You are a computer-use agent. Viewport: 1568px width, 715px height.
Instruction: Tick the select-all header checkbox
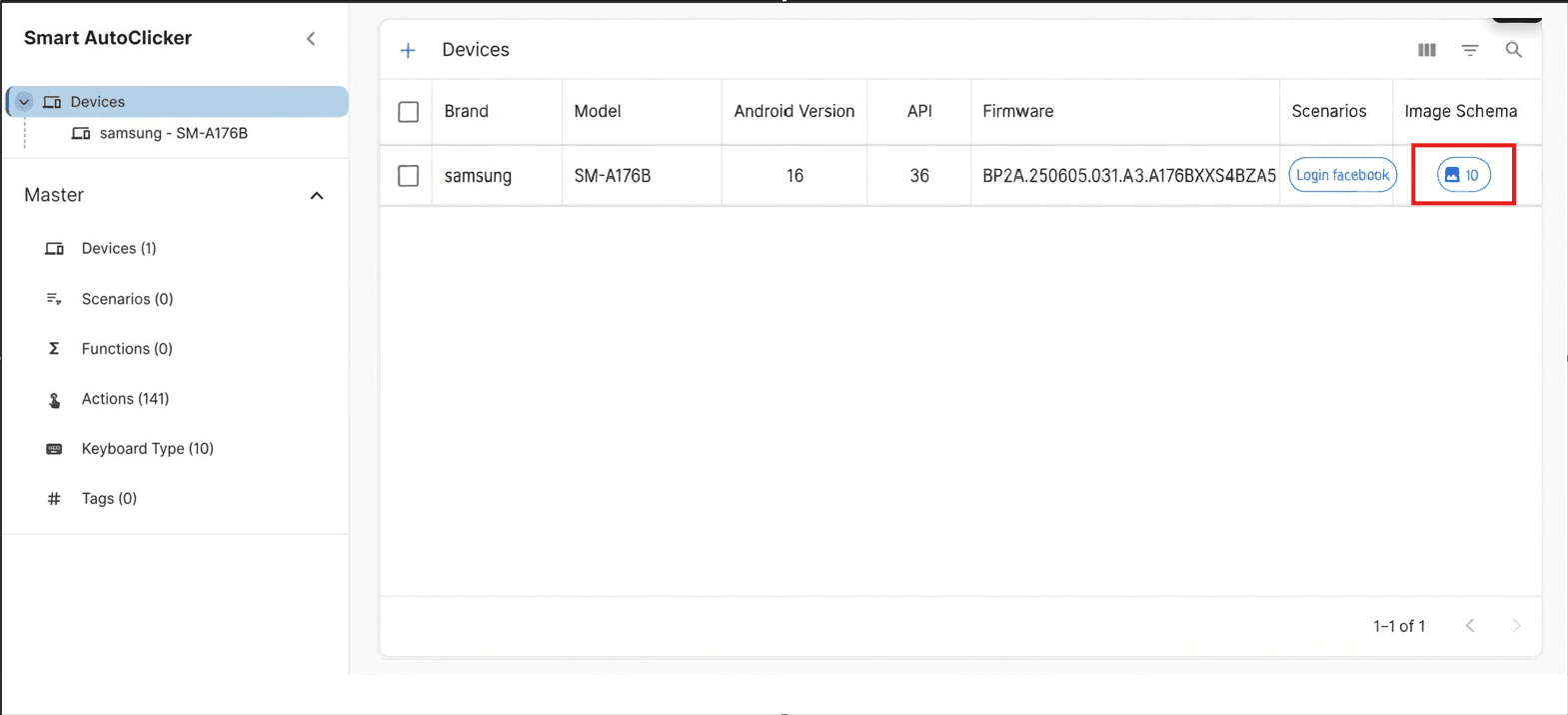[409, 112]
